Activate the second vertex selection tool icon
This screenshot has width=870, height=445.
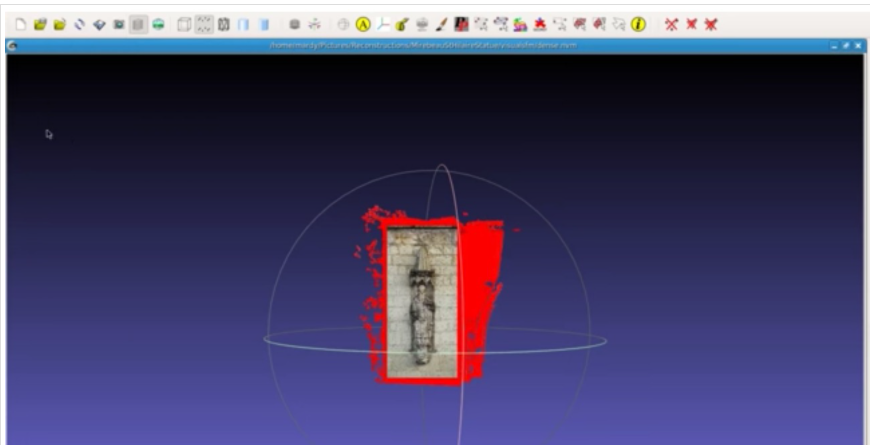pyautogui.click(x=501, y=24)
